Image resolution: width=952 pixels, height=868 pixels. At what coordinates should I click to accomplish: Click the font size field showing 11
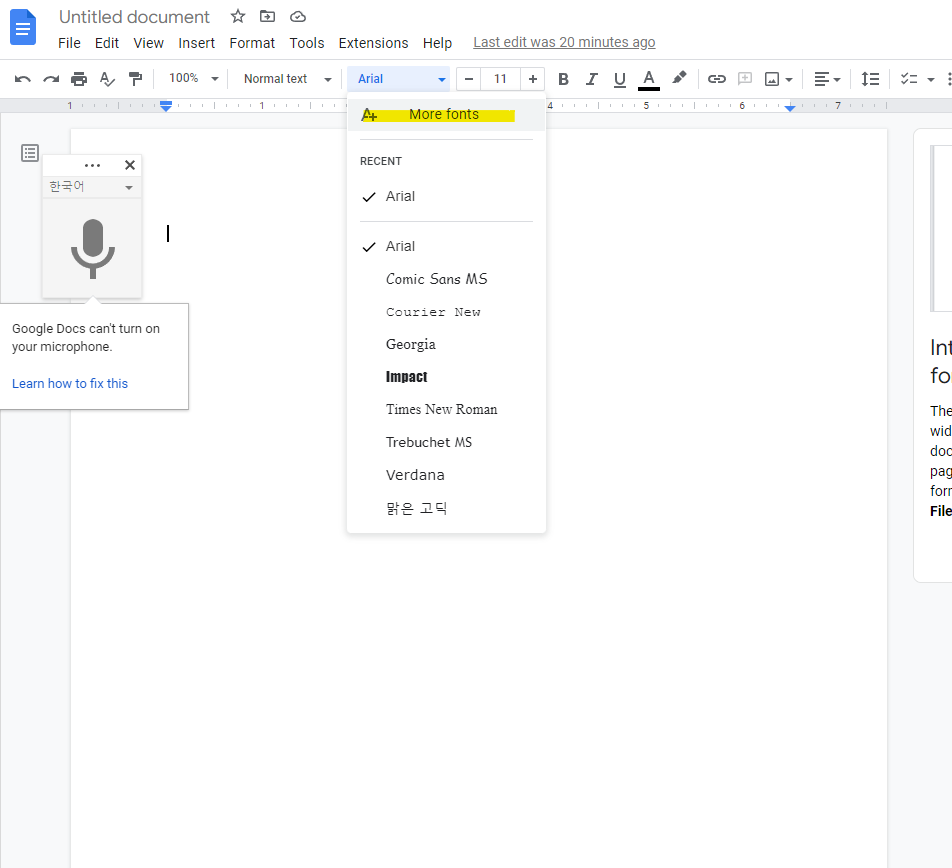pos(500,79)
